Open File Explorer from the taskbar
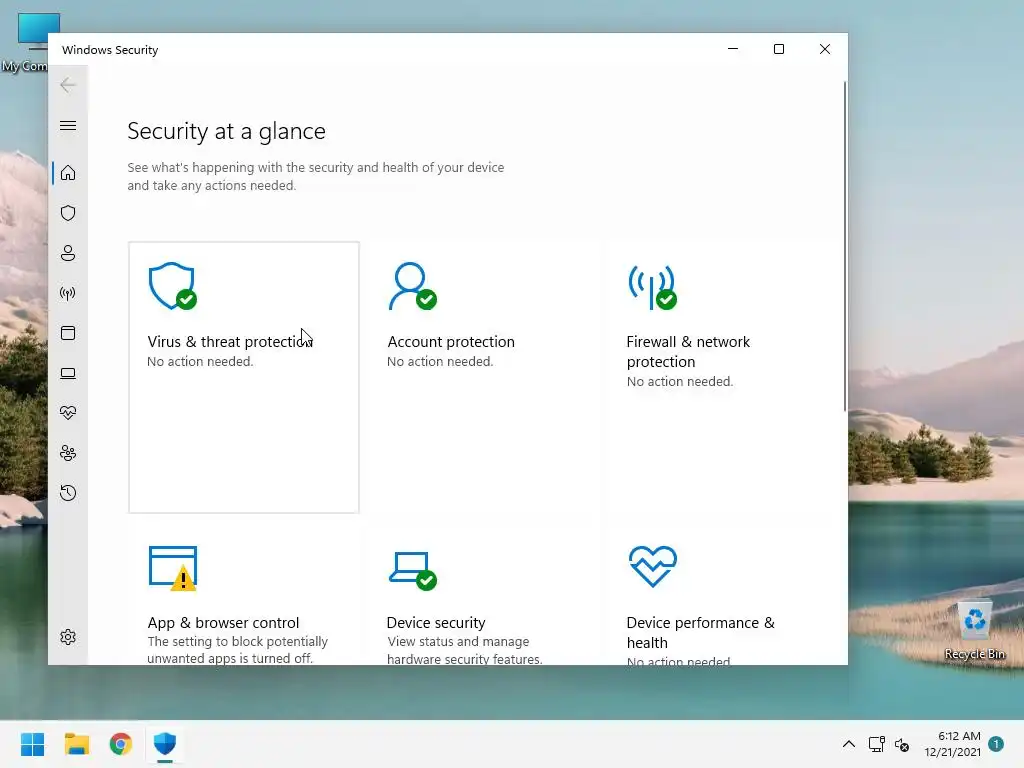The image size is (1024, 768). pyautogui.click(x=77, y=744)
